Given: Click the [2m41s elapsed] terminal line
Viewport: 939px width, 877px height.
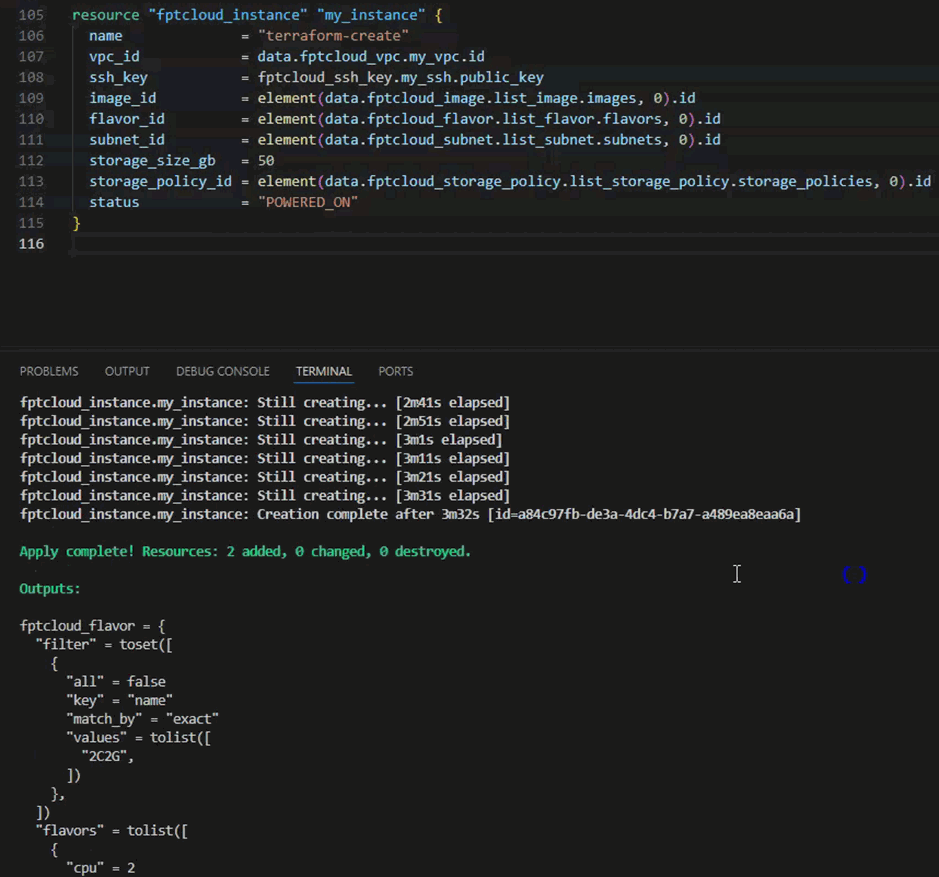Looking at the screenshot, I should 265,403.
